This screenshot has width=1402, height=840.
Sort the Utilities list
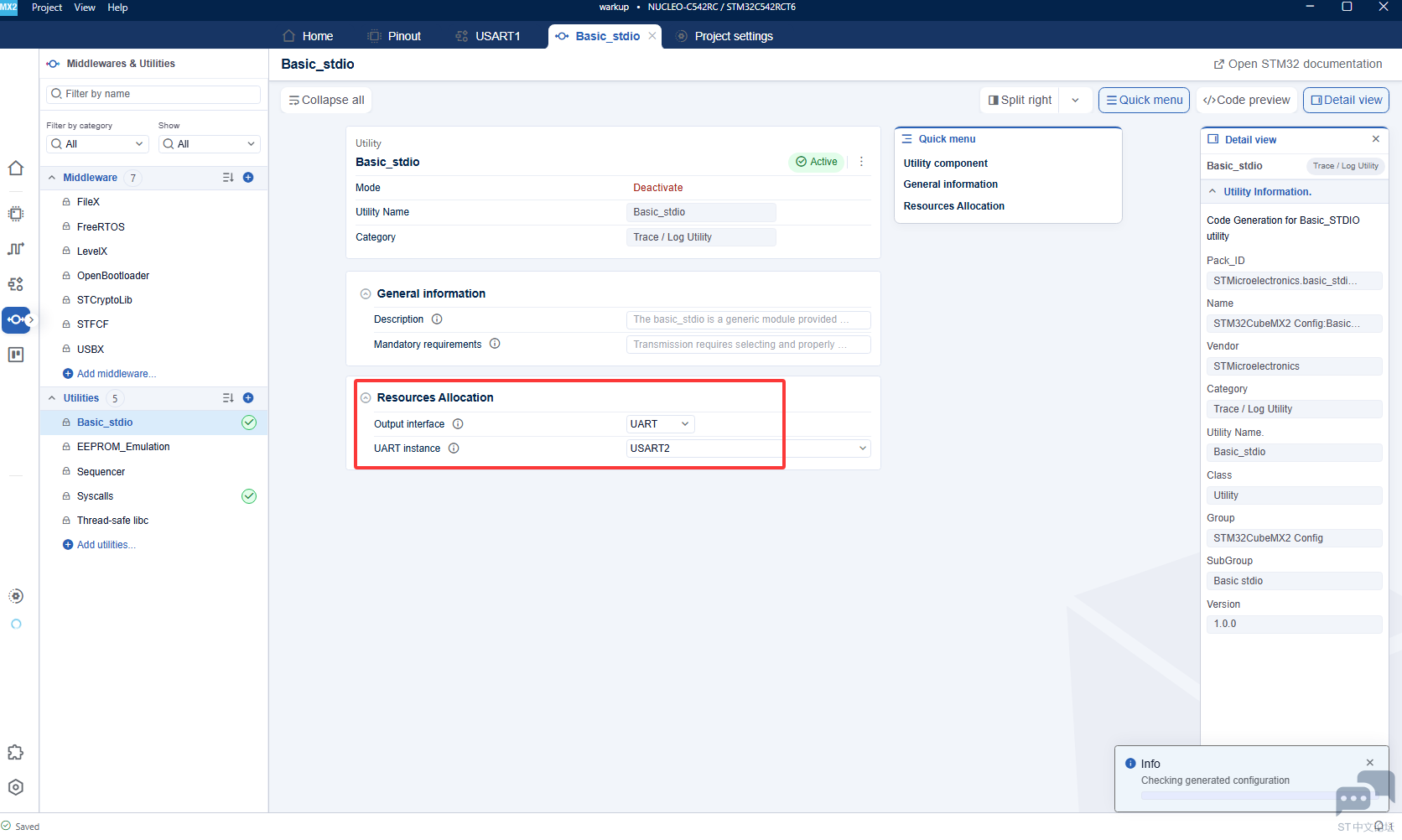point(228,398)
